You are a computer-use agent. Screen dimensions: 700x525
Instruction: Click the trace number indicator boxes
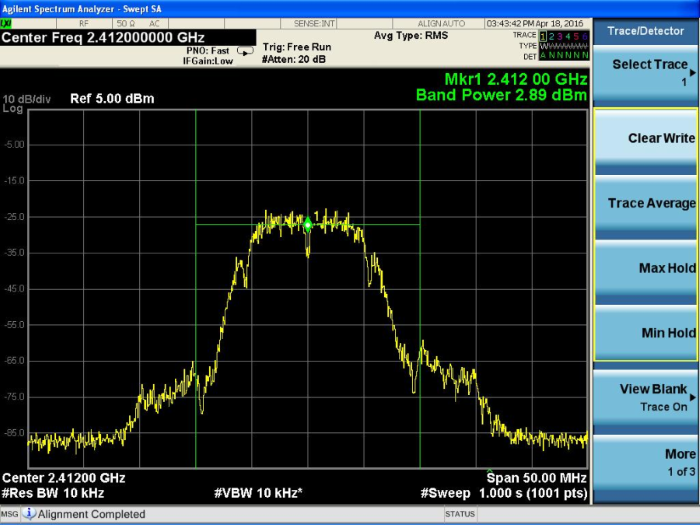click(565, 35)
